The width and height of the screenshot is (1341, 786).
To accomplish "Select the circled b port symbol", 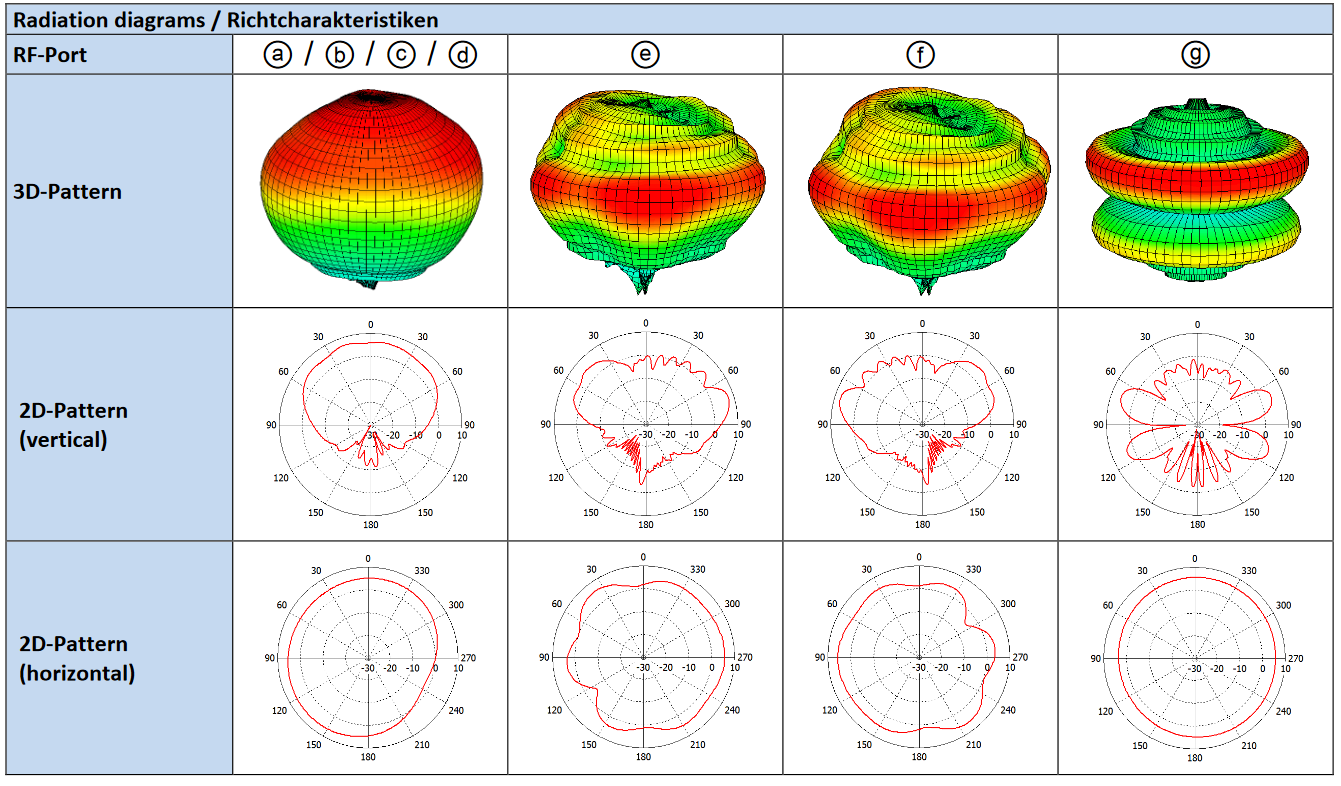I will pos(340,56).
